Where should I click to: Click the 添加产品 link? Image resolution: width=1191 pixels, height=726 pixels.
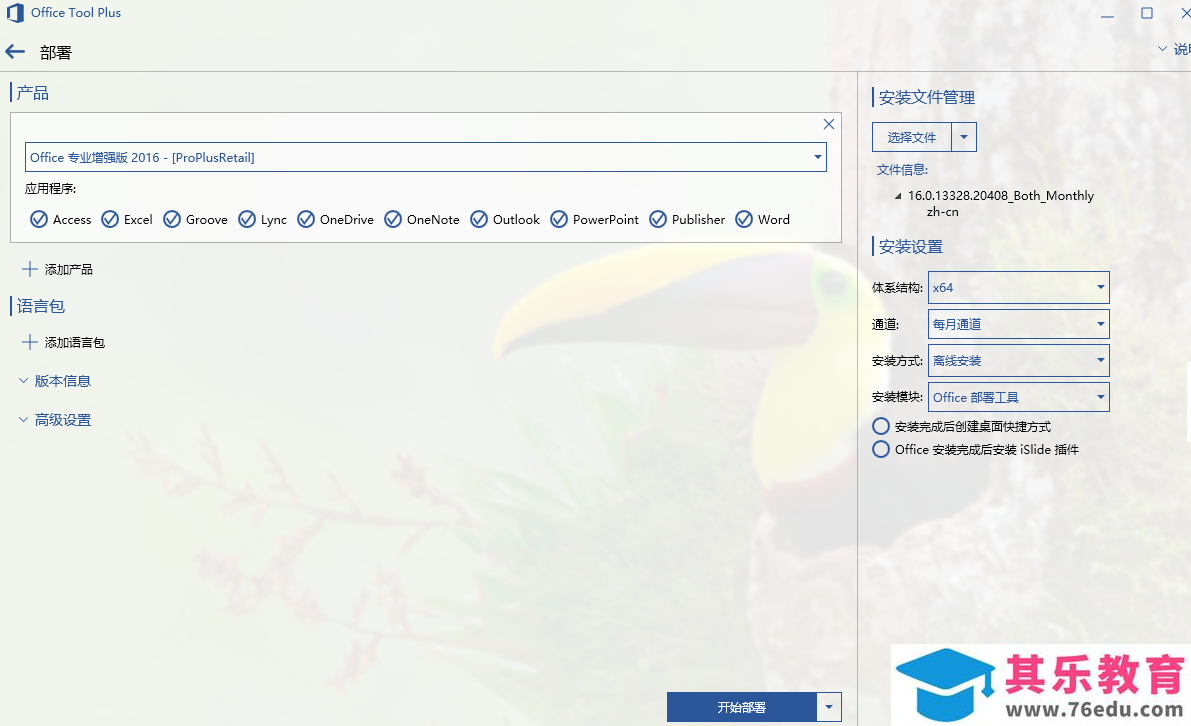tap(68, 270)
